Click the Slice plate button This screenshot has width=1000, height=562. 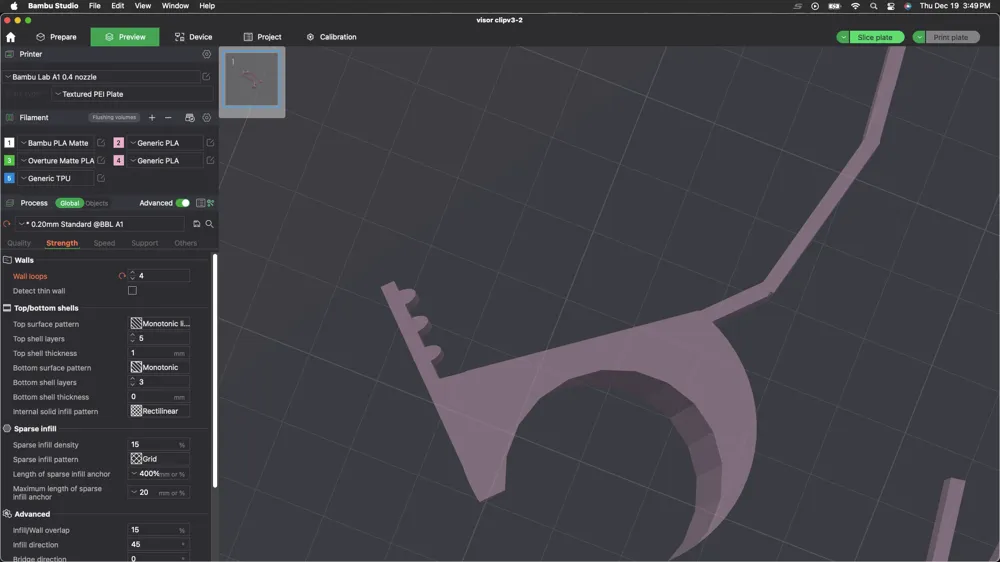coord(875,37)
